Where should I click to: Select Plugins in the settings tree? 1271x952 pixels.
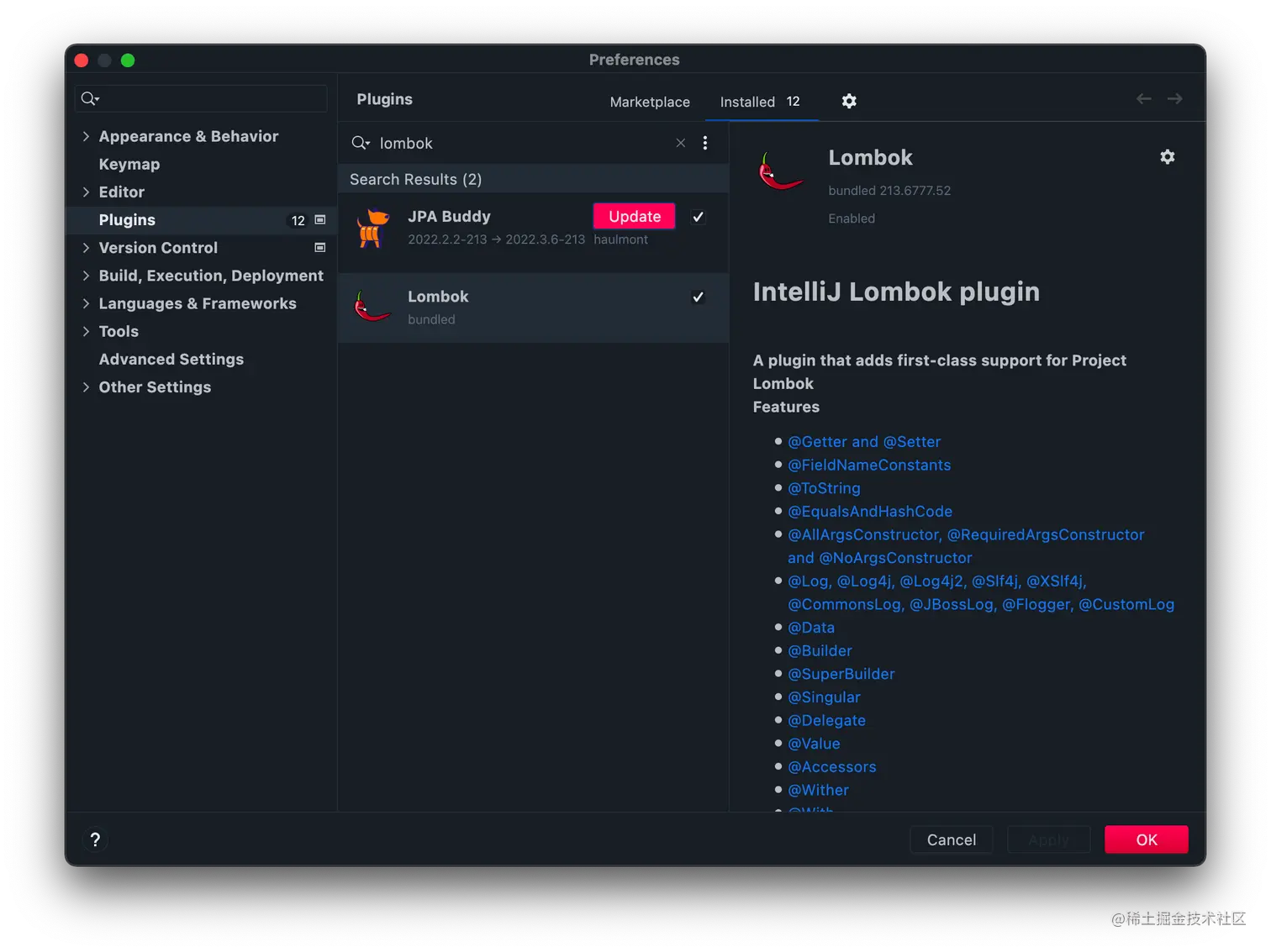[127, 220]
